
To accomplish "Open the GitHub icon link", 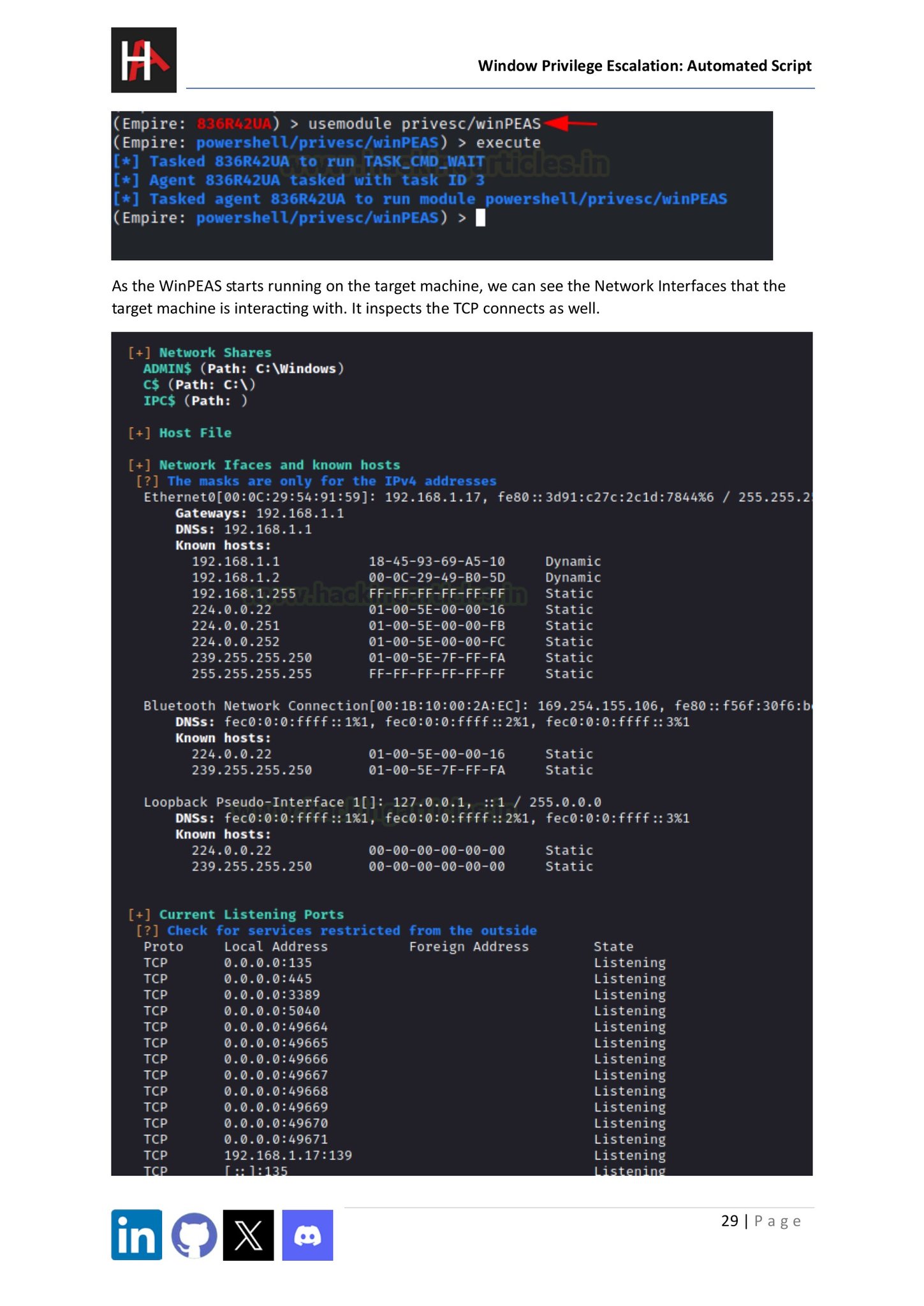I will pyautogui.click(x=194, y=1235).
